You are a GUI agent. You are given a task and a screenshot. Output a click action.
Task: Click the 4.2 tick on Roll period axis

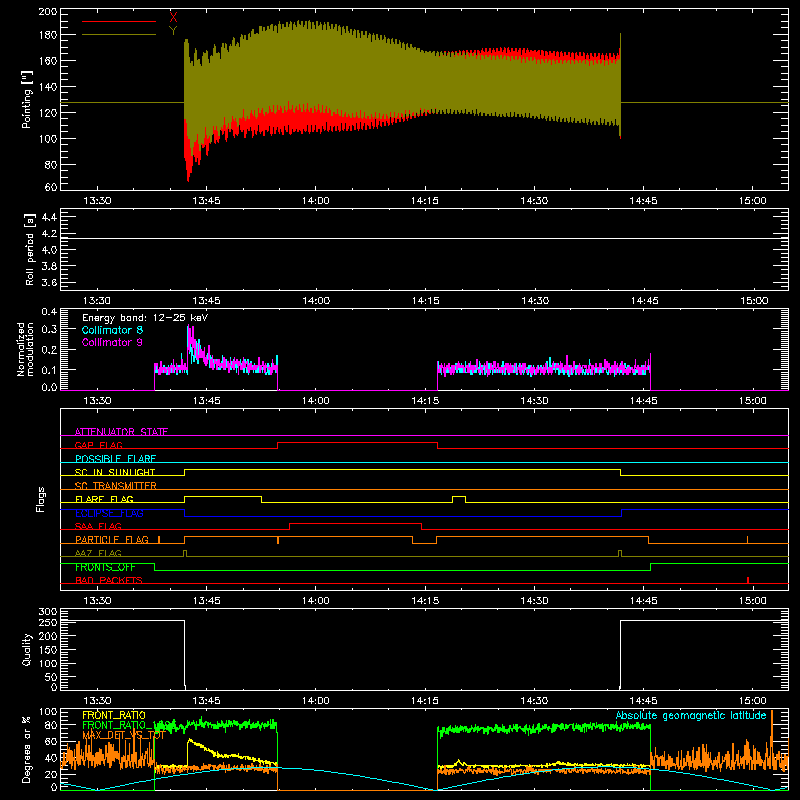pyautogui.click(x=49, y=234)
